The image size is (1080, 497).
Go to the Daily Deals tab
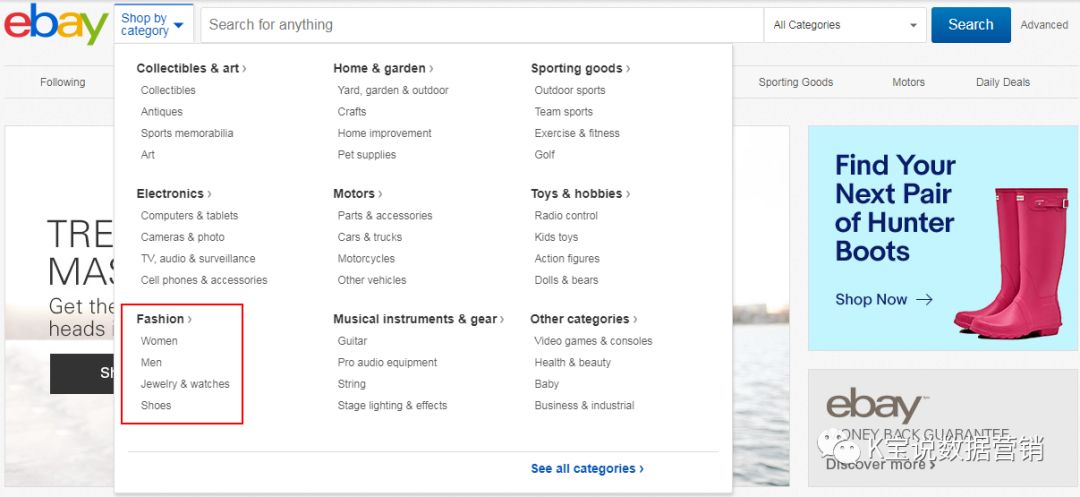[1002, 82]
